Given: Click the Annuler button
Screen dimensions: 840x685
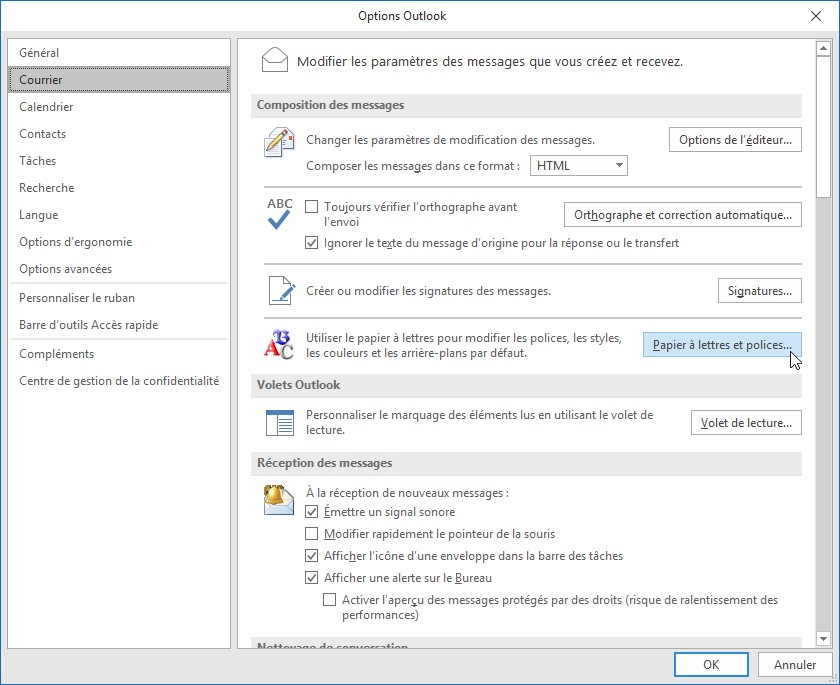Looking at the screenshot, I should pos(794,665).
